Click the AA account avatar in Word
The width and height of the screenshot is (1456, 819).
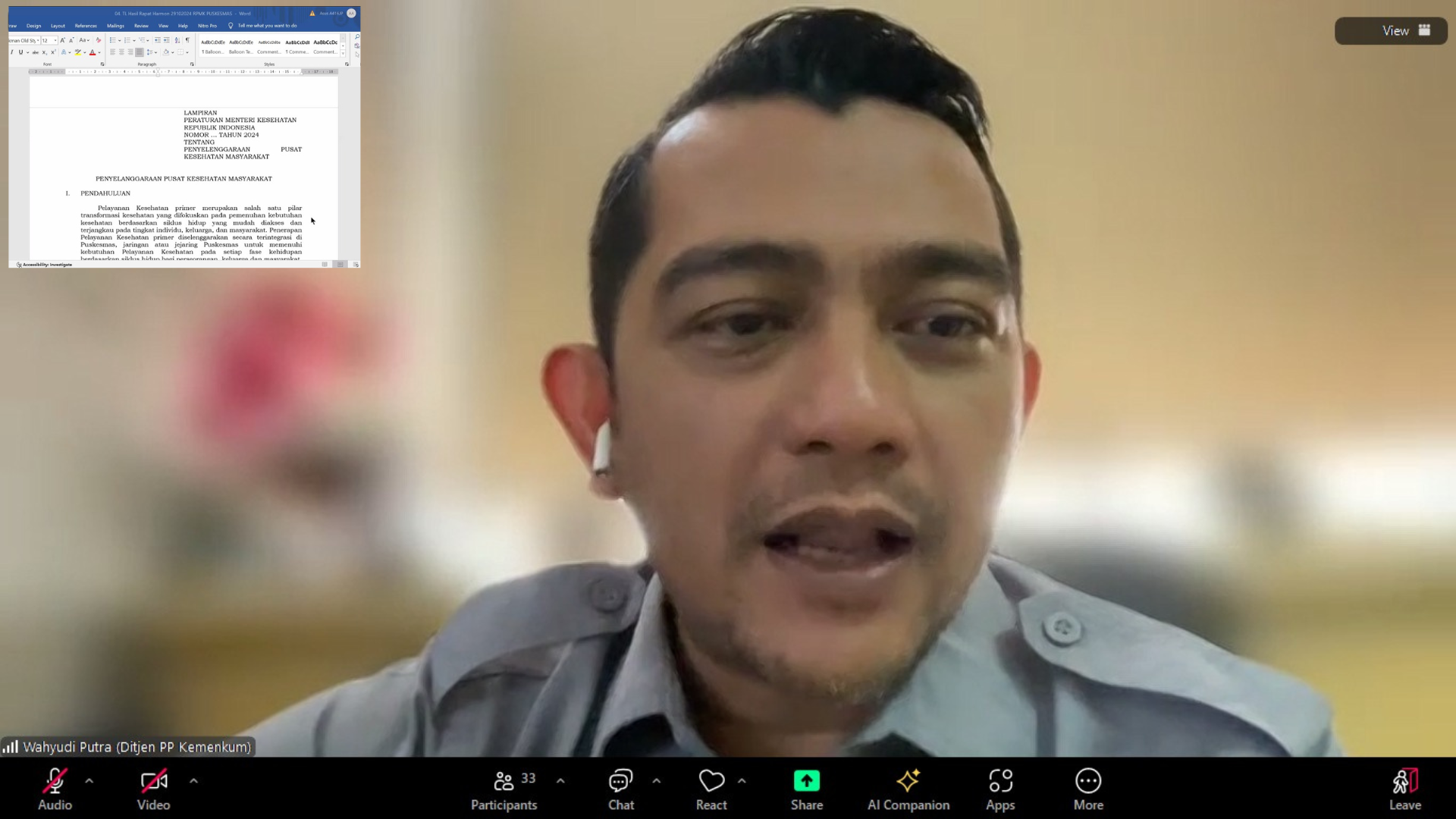[x=351, y=13]
